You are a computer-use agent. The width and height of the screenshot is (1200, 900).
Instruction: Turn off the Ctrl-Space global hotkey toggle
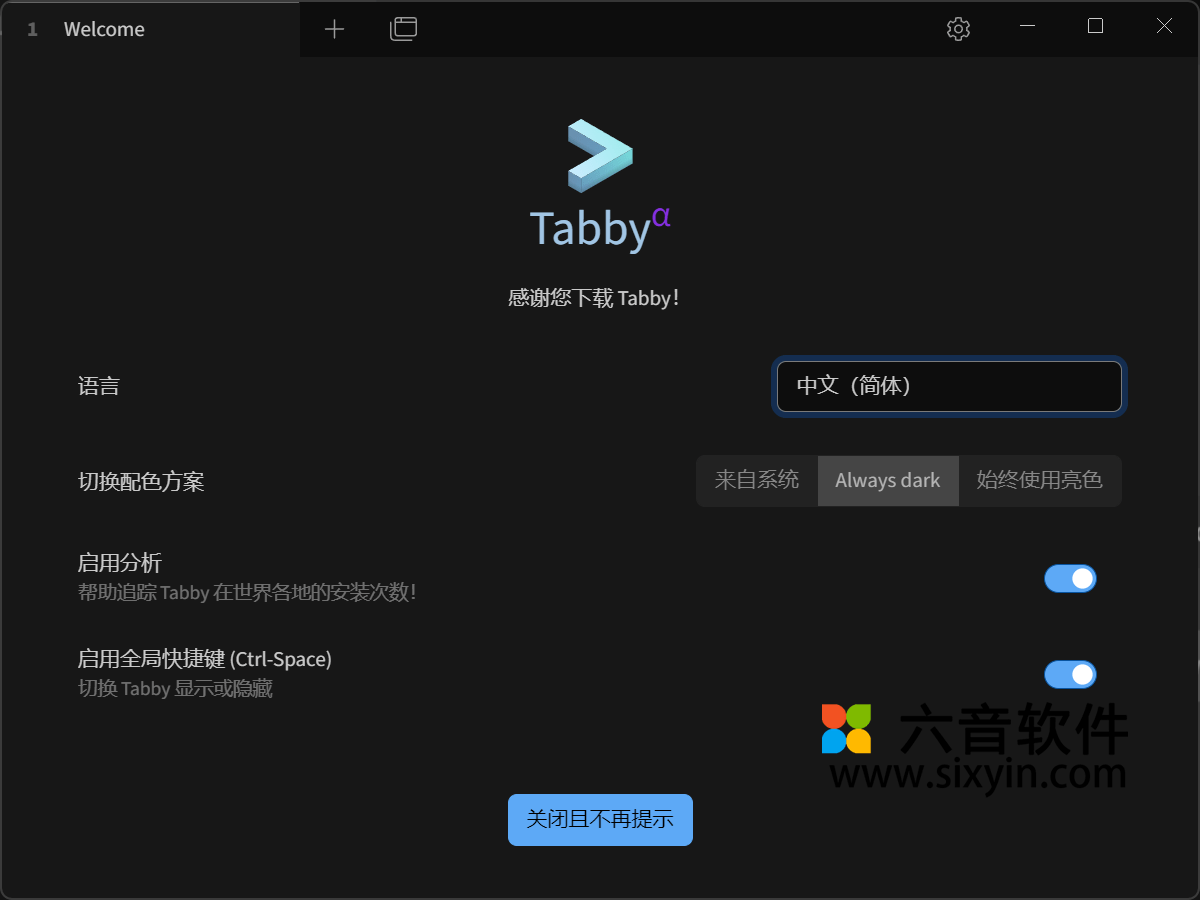1070,674
